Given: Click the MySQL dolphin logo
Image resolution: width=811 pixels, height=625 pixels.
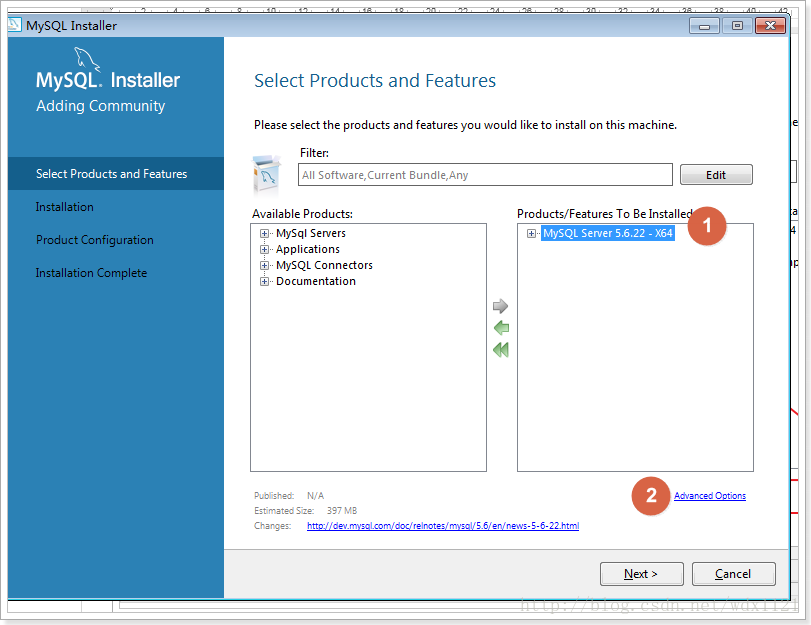Looking at the screenshot, I should [x=86, y=58].
